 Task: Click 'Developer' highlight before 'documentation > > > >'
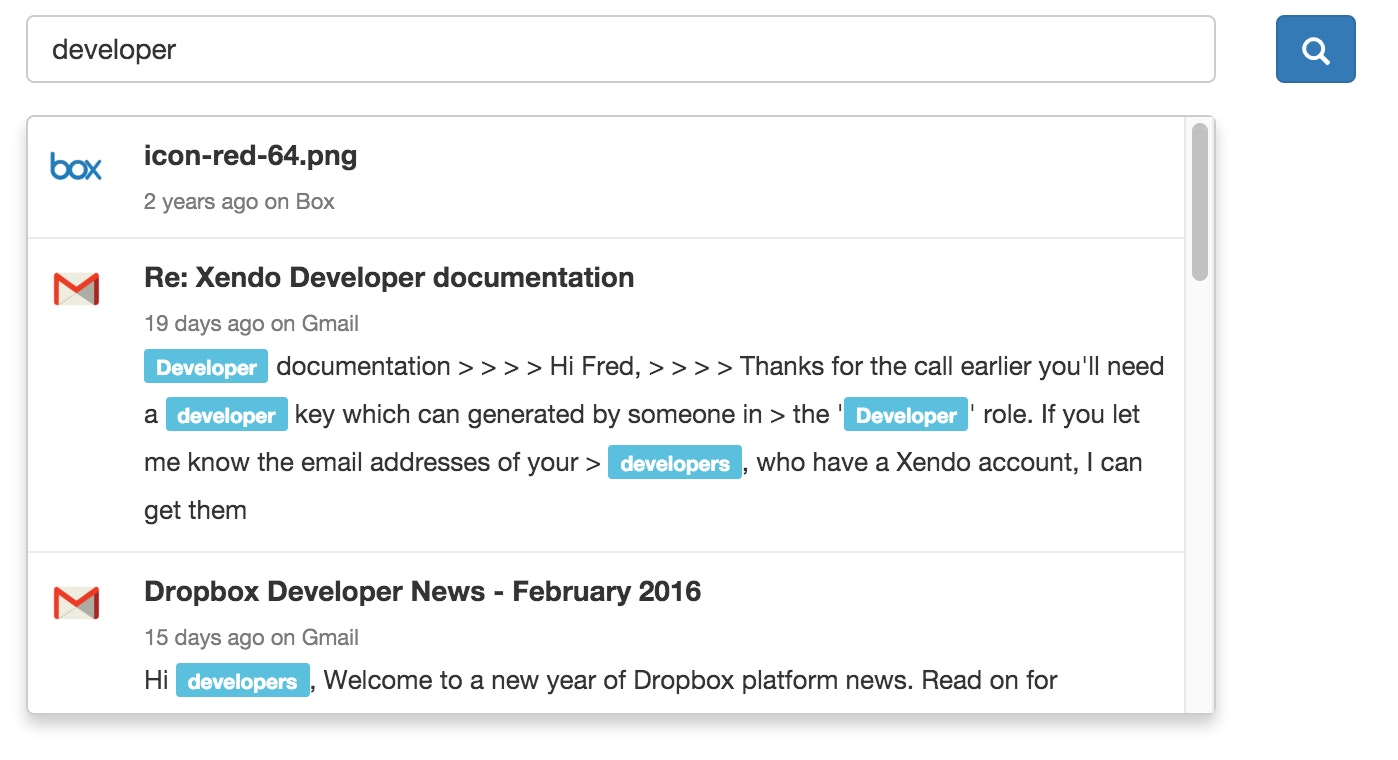(206, 367)
